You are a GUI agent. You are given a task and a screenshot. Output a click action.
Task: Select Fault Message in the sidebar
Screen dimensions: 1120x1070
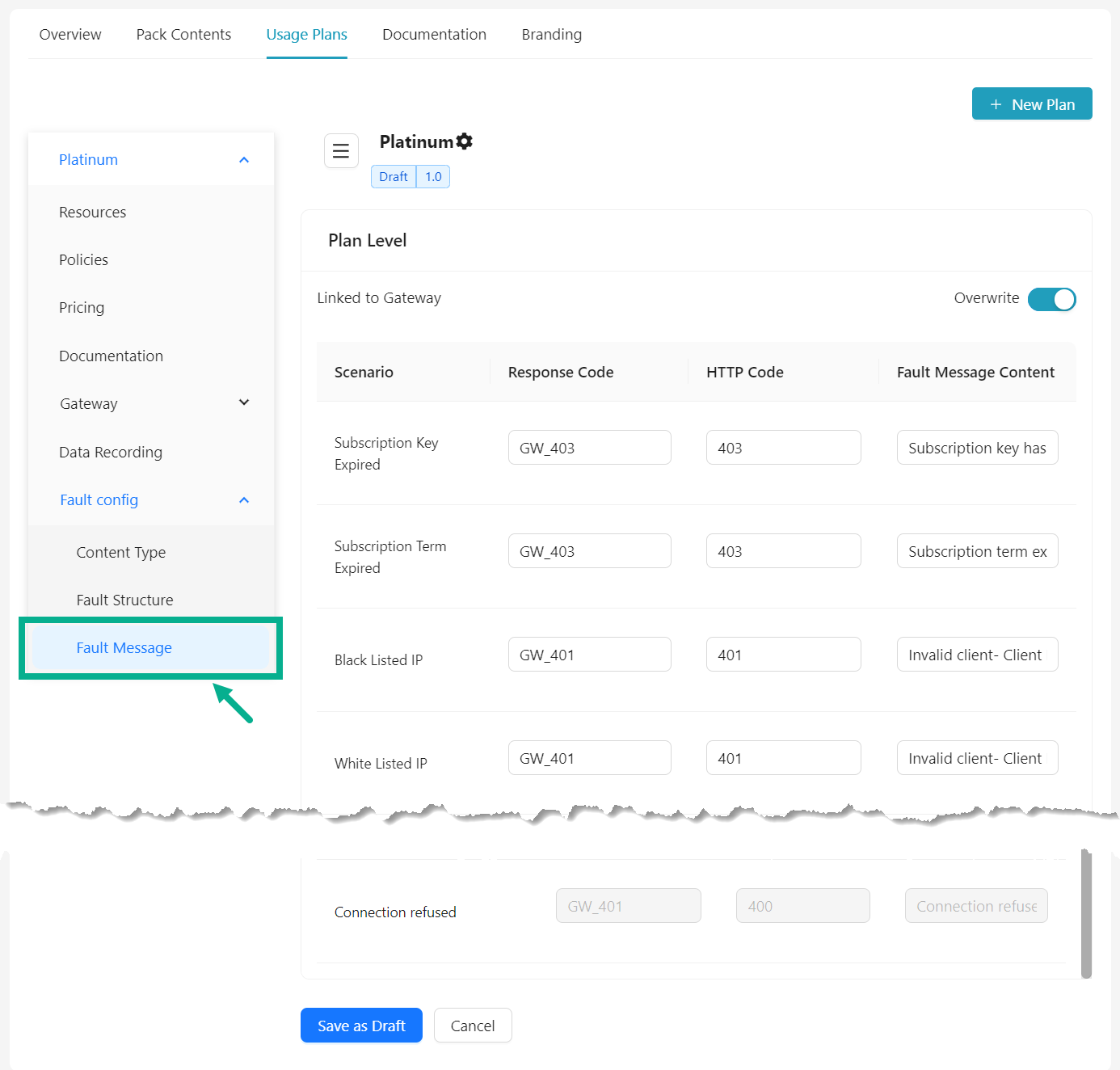pos(124,648)
